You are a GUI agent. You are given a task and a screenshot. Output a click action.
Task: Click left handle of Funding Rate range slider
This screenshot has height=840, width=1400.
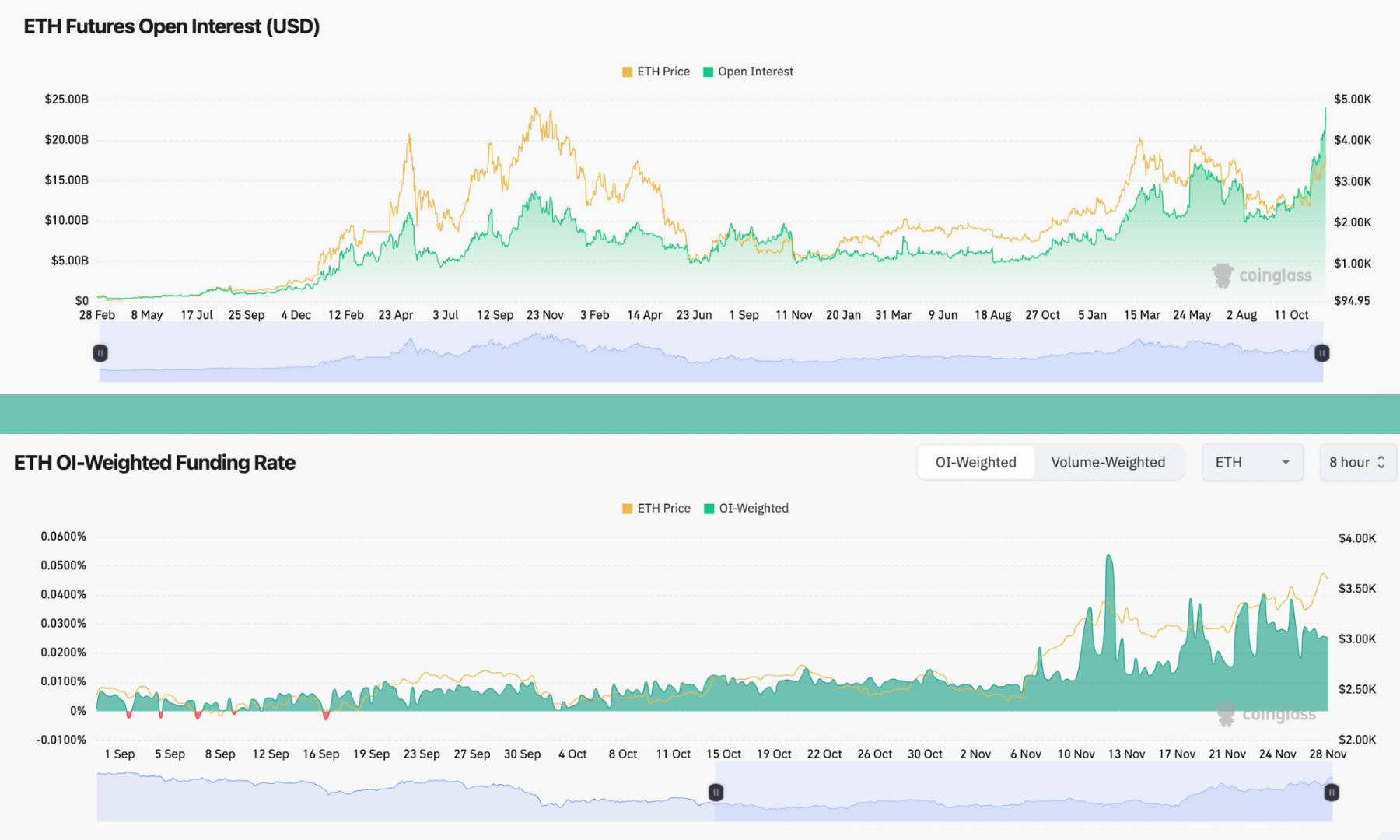point(716,792)
